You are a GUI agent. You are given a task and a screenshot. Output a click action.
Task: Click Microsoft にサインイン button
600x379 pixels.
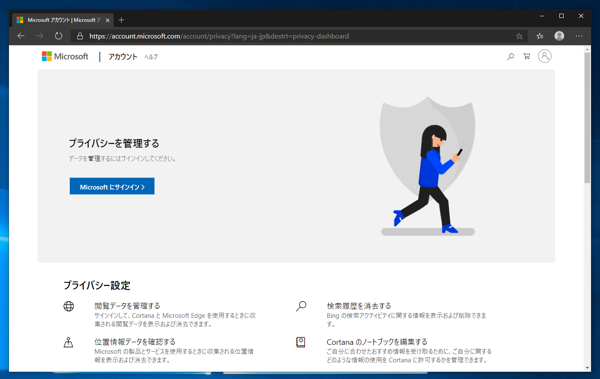(x=112, y=186)
